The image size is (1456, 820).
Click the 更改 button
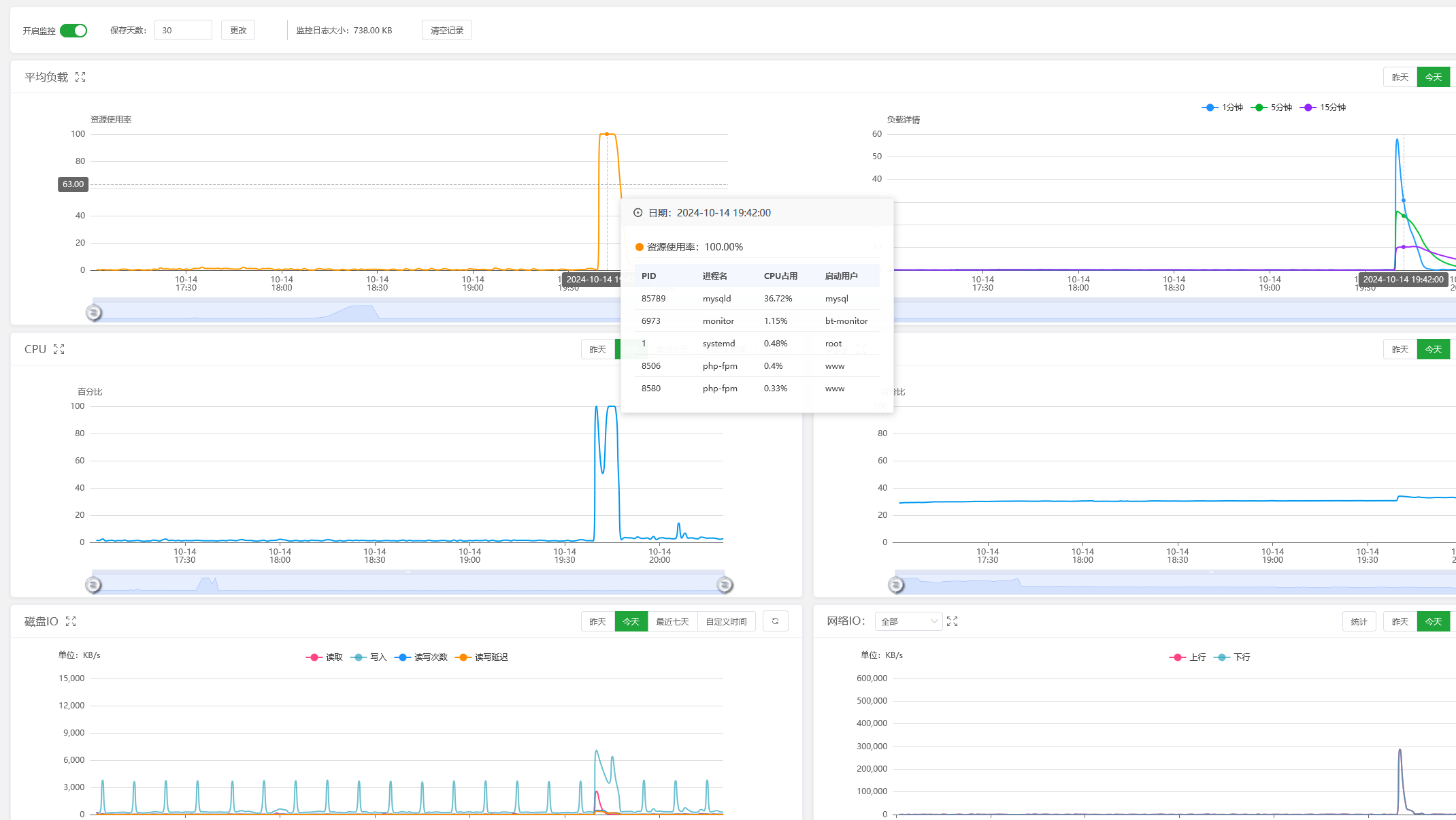click(x=238, y=30)
